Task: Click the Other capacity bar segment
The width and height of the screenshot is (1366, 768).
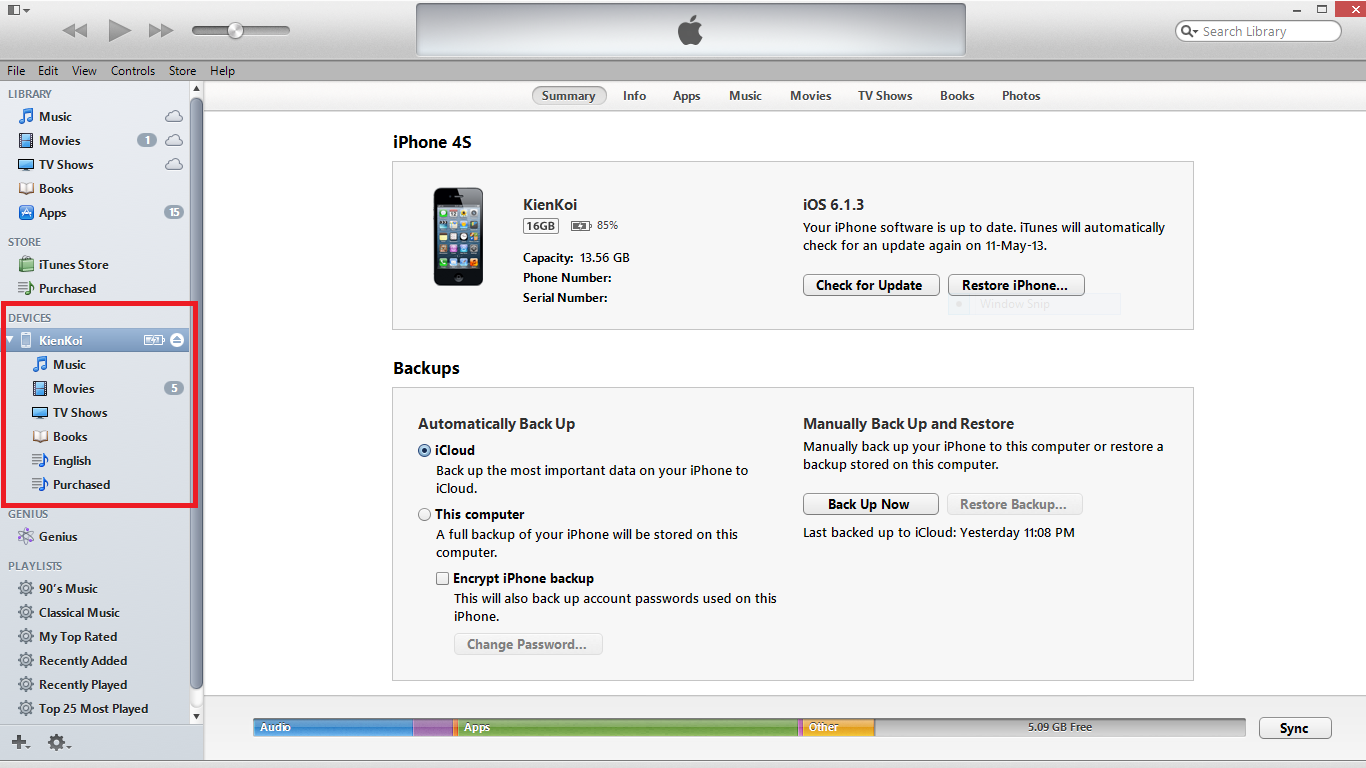Action: 838,727
